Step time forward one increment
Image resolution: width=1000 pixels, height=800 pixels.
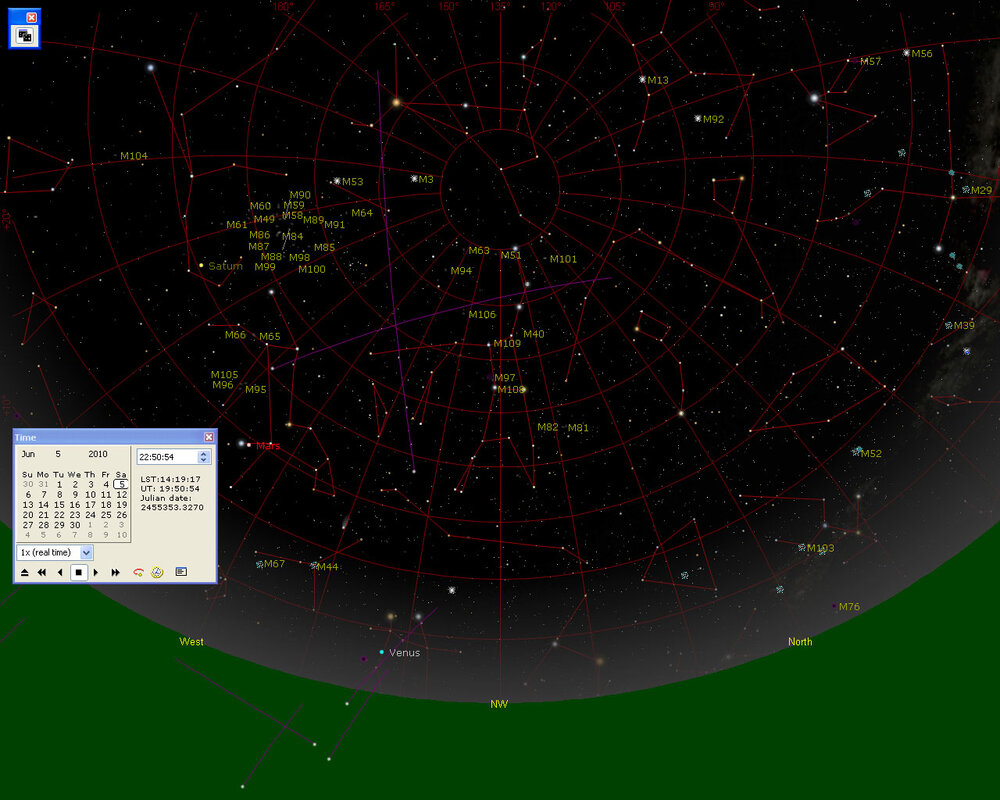tap(96, 572)
